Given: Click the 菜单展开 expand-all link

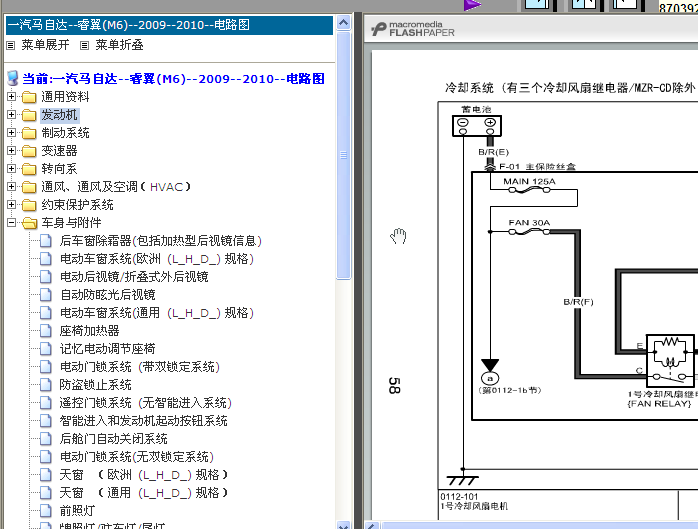Looking at the screenshot, I should (45, 45).
